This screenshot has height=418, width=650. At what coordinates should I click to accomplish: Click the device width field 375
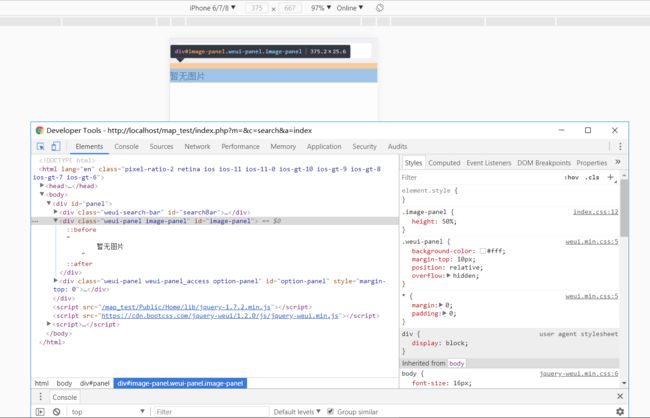tap(257, 8)
